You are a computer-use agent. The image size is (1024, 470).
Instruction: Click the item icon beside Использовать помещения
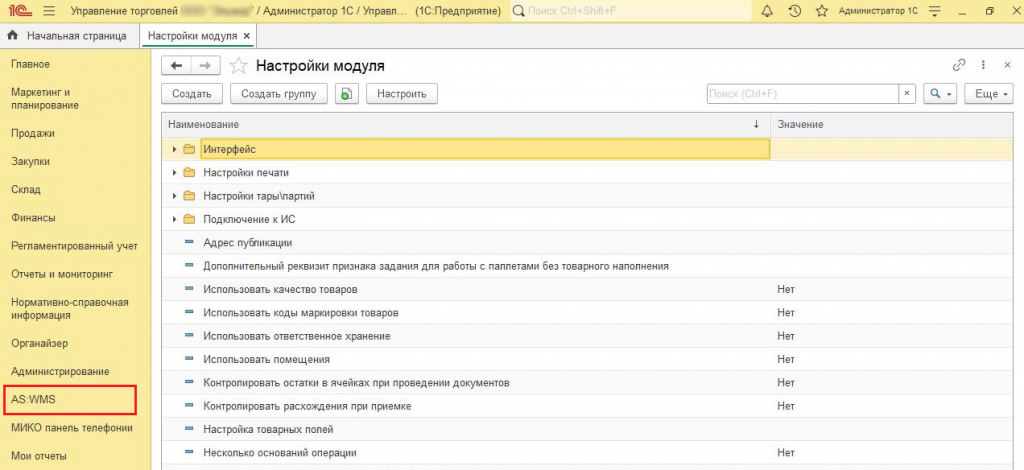pyautogui.click(x=189, y=359)
